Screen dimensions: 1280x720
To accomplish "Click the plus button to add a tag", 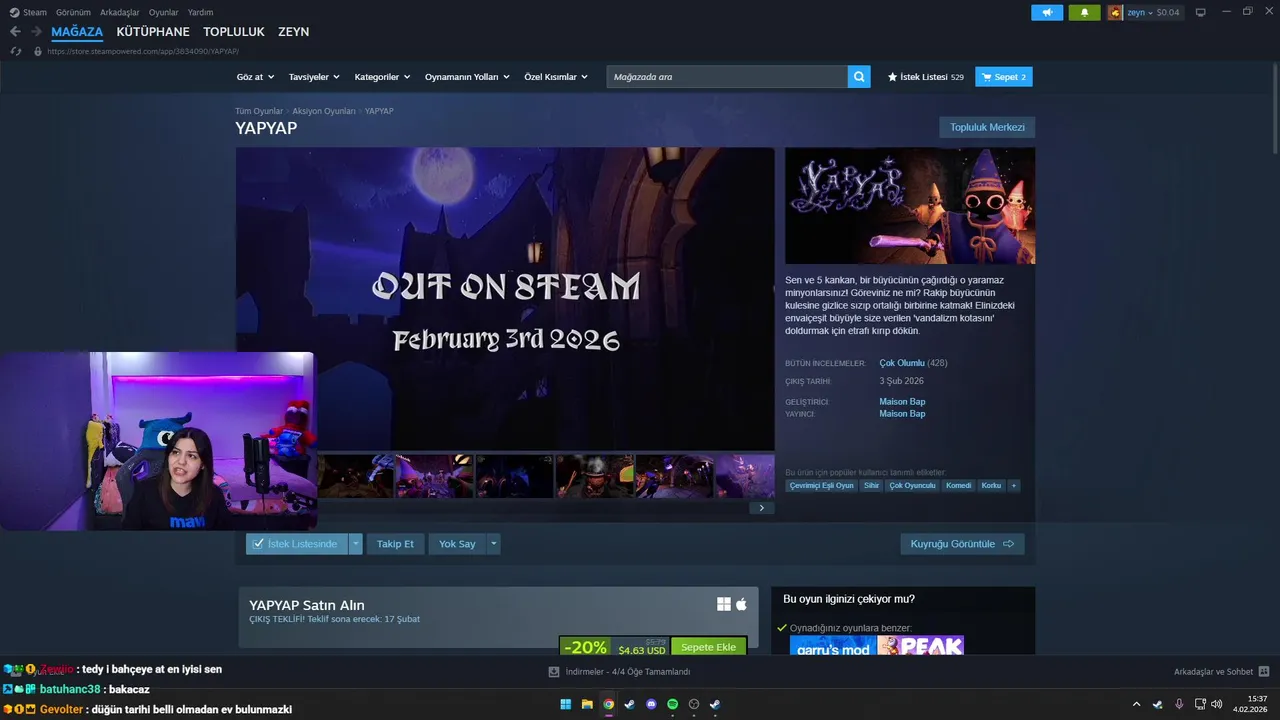I will [x=1014, y=486].
